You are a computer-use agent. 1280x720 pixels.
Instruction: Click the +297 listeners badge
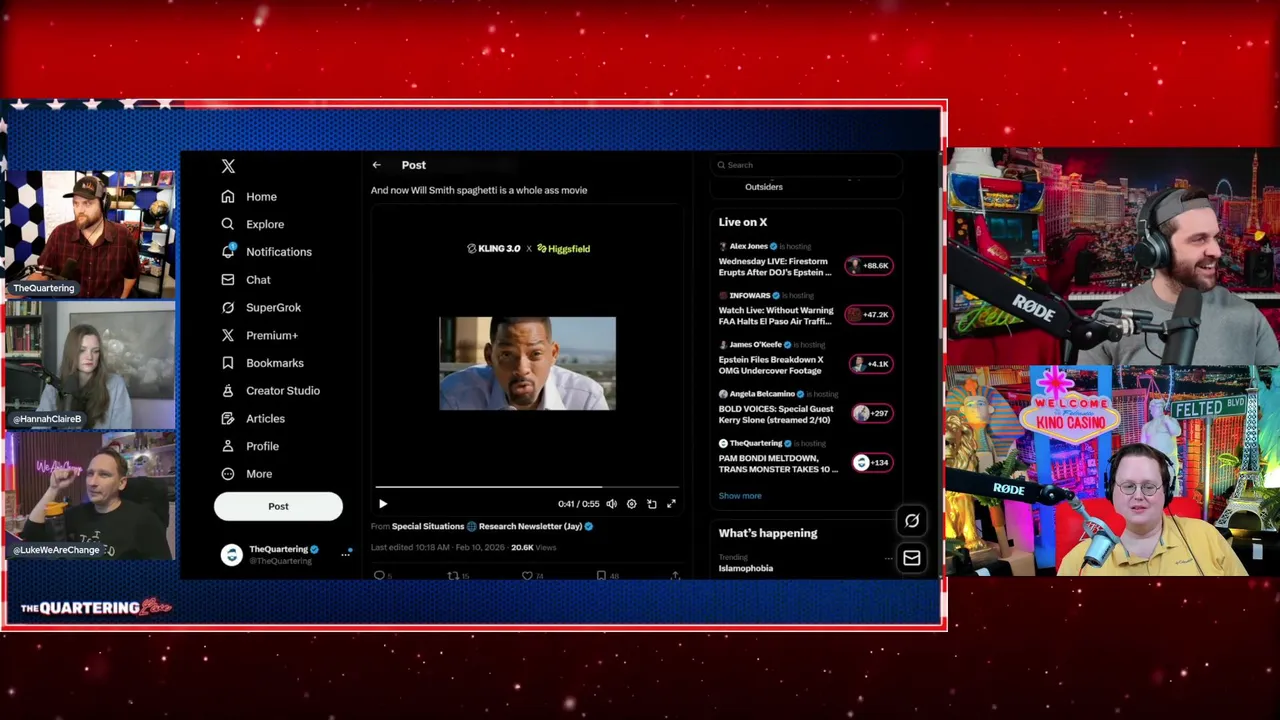[x=872, y=413]
